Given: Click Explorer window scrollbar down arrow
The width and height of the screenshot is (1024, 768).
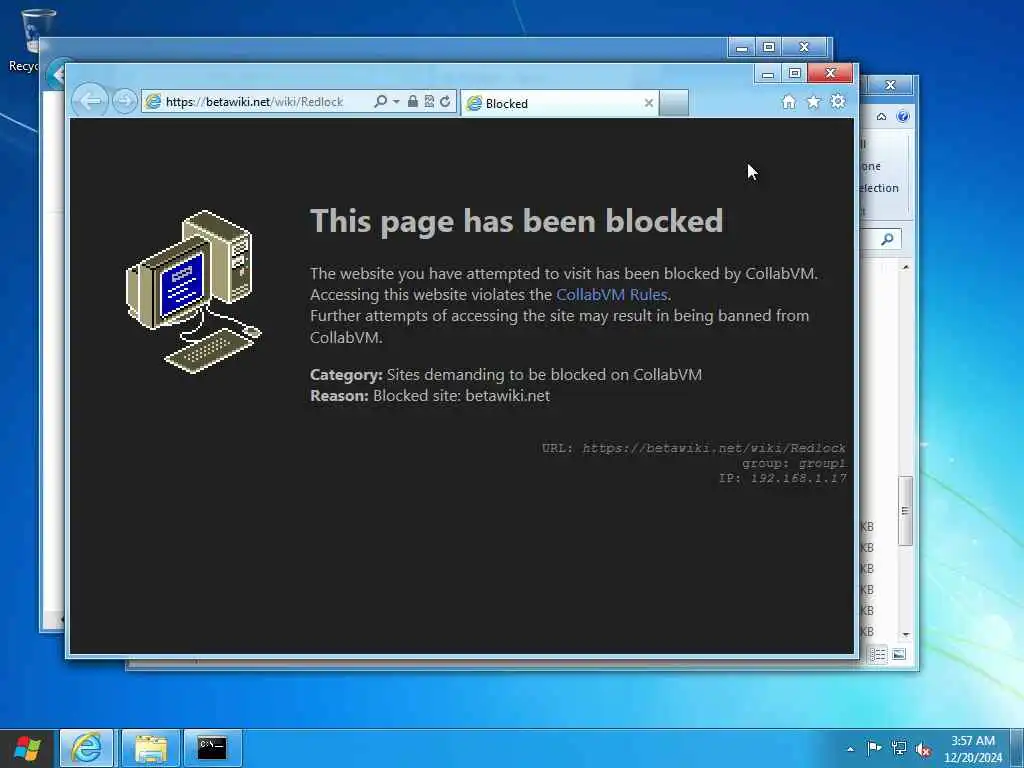Looking at the screenshot, I should coord(905,634).
